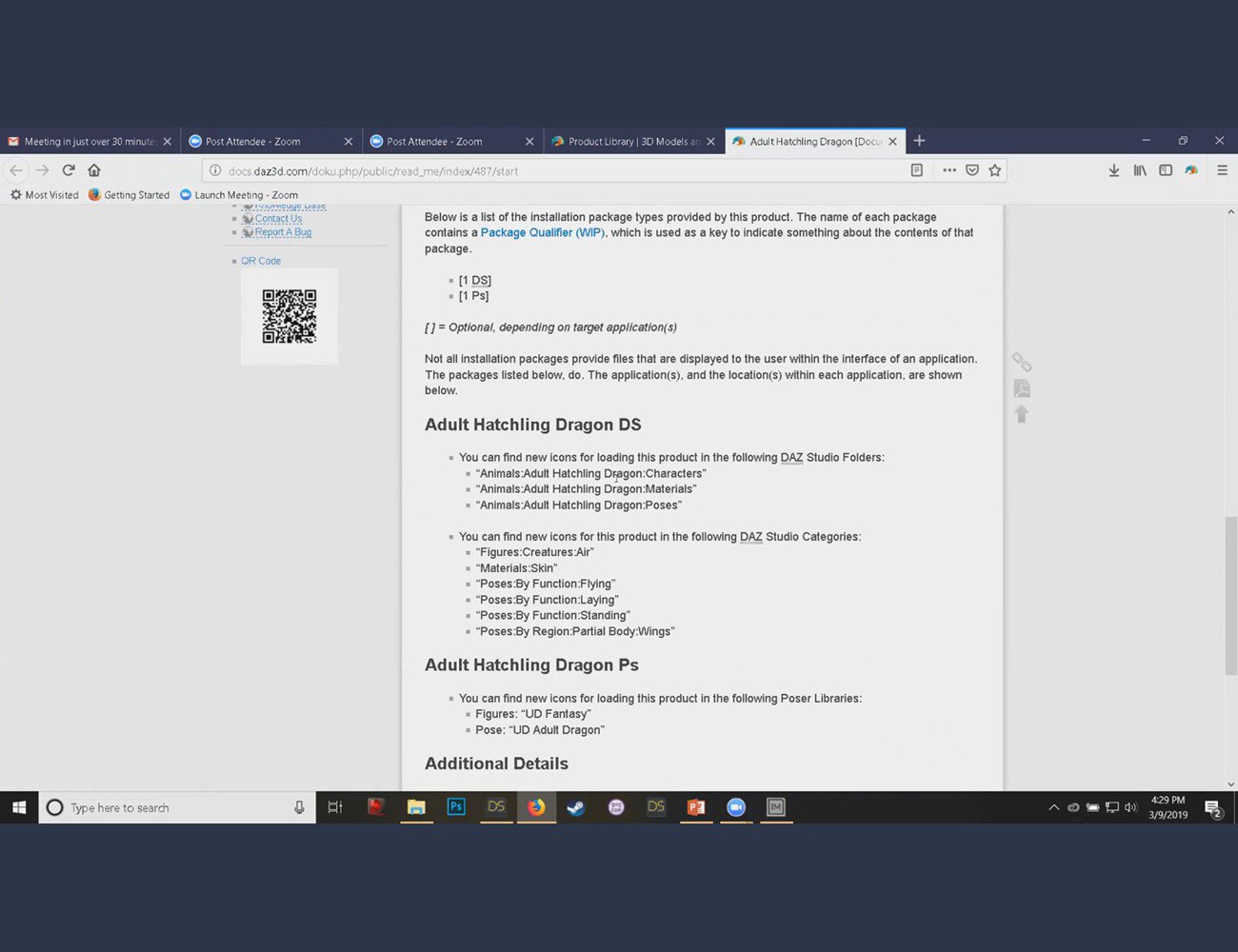This screenshot has height=952, width=1238.
Task: Click the QR Code sidebar link
Action: point(261,261)
